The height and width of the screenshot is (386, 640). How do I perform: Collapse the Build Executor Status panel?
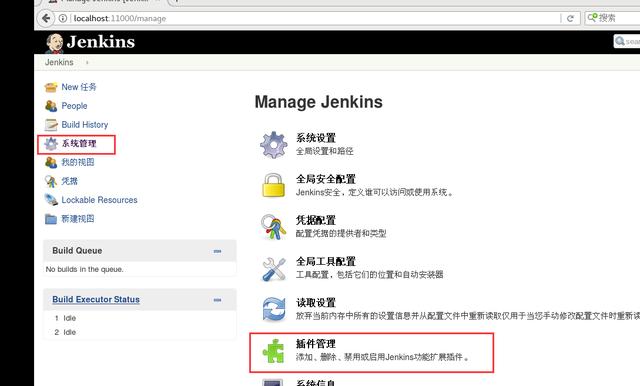[x=217, y=300]
